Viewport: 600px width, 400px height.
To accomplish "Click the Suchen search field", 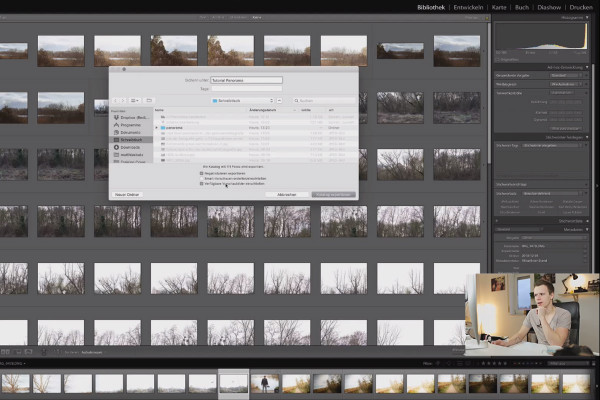I will tap(324, 101).
